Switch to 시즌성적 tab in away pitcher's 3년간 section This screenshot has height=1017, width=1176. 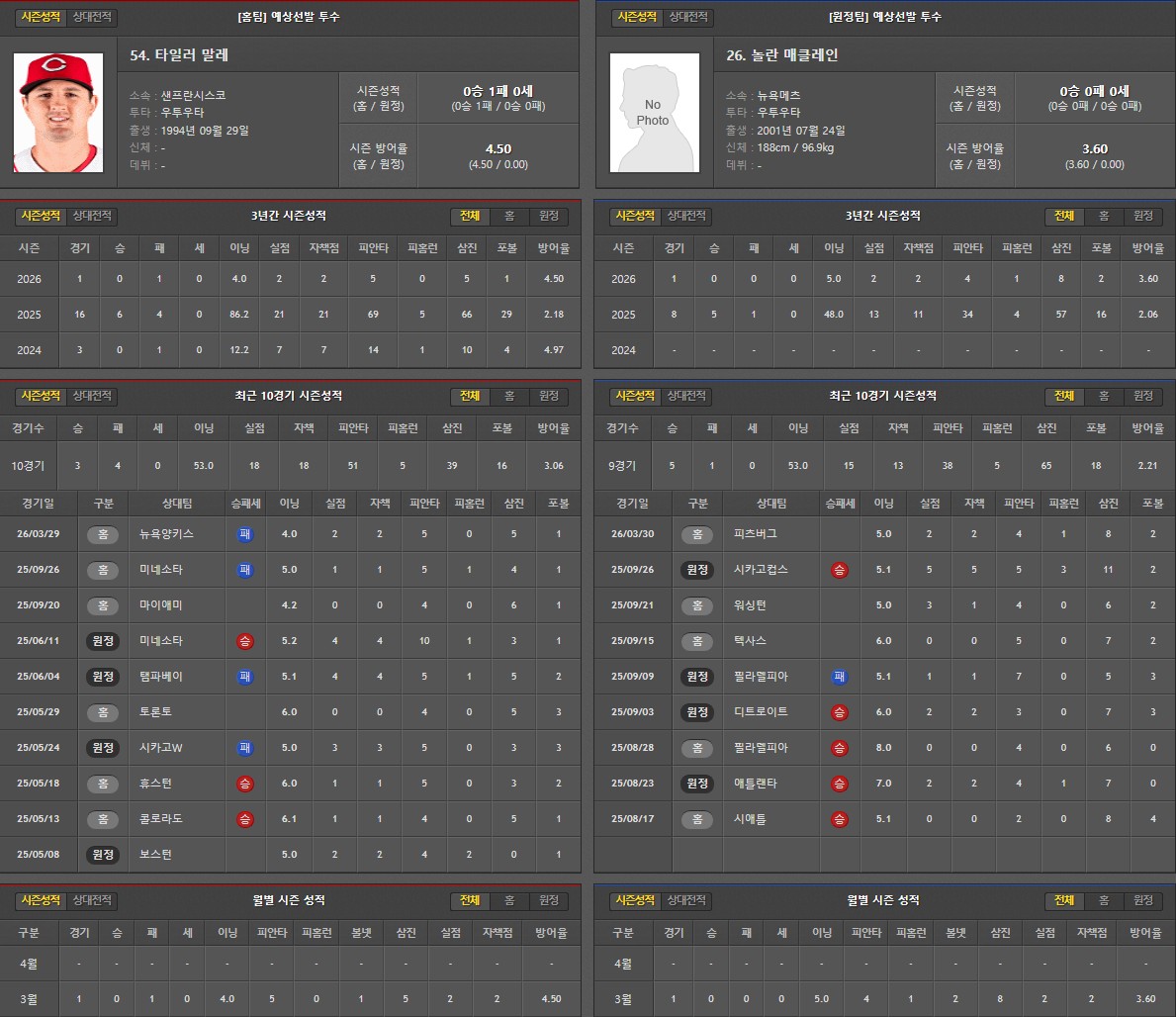(x=636, y=216)
